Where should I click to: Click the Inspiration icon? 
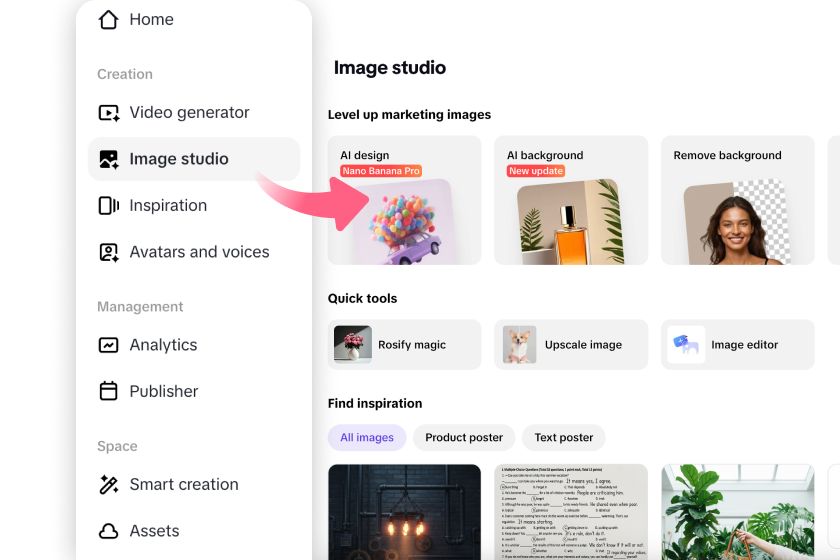point(109,206)
